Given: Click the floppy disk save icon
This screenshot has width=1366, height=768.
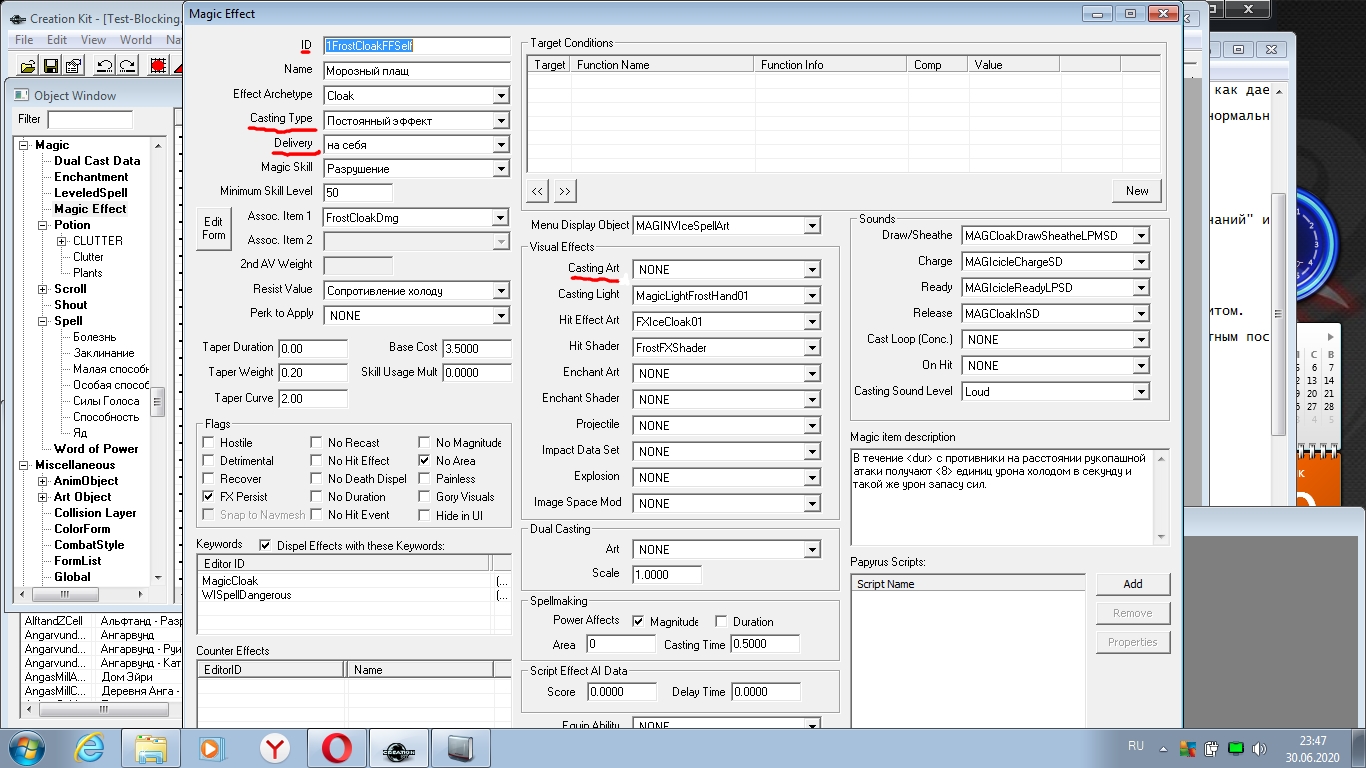Looking at the screenshot, I should [50, 66].
